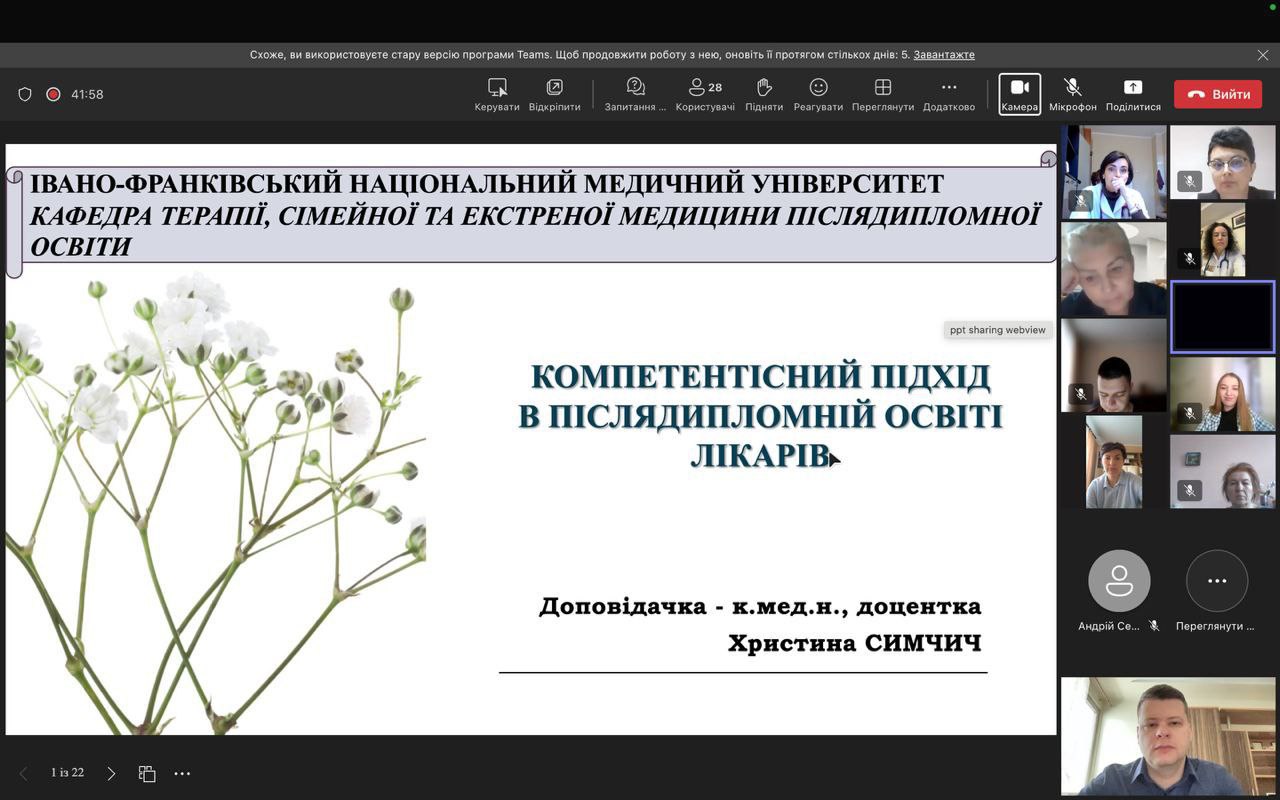Leave the meeting with Вийти button
The width and height of the screenshot is (1280, 800).
1218,94
